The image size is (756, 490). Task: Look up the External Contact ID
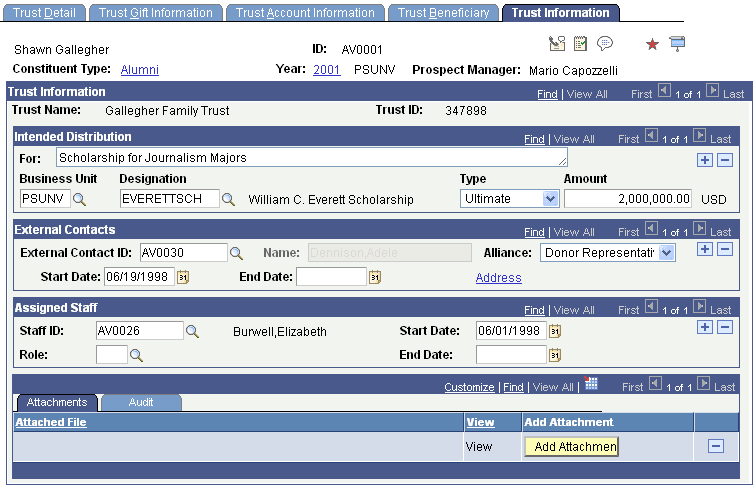(236, 253)
